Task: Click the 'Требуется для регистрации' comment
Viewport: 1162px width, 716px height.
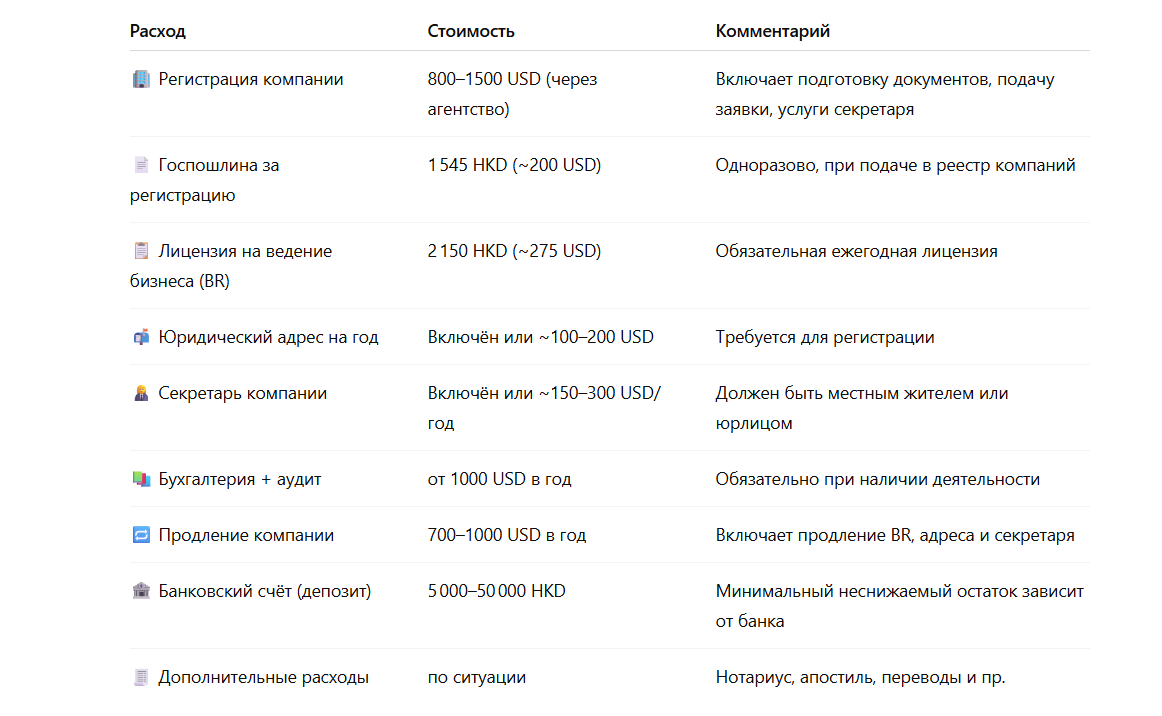Action: [825, 337]
